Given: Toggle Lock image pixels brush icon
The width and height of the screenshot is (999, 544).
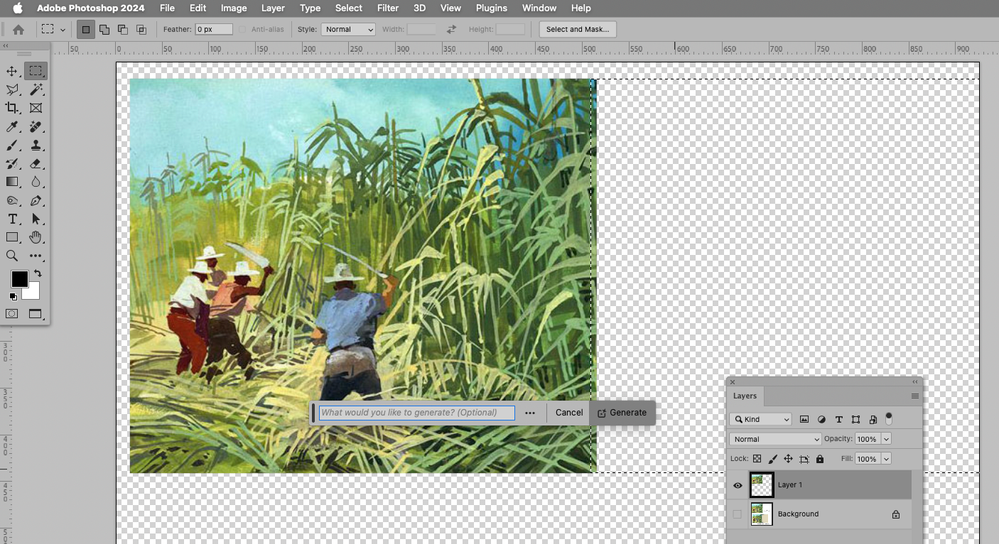Looking at the screenshot, I should pos(773,459).
